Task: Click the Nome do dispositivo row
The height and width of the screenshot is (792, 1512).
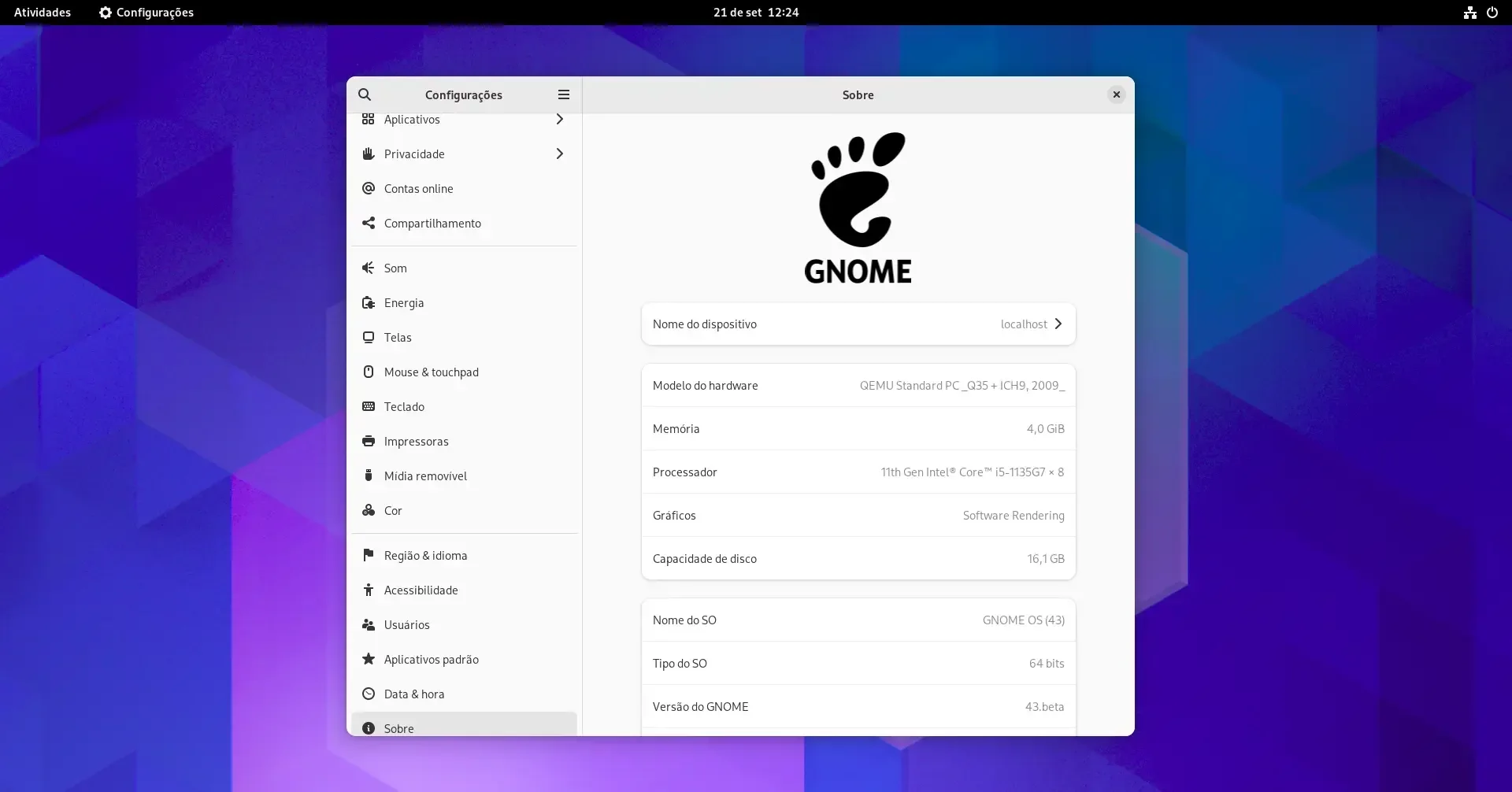Action: [858, 324]
